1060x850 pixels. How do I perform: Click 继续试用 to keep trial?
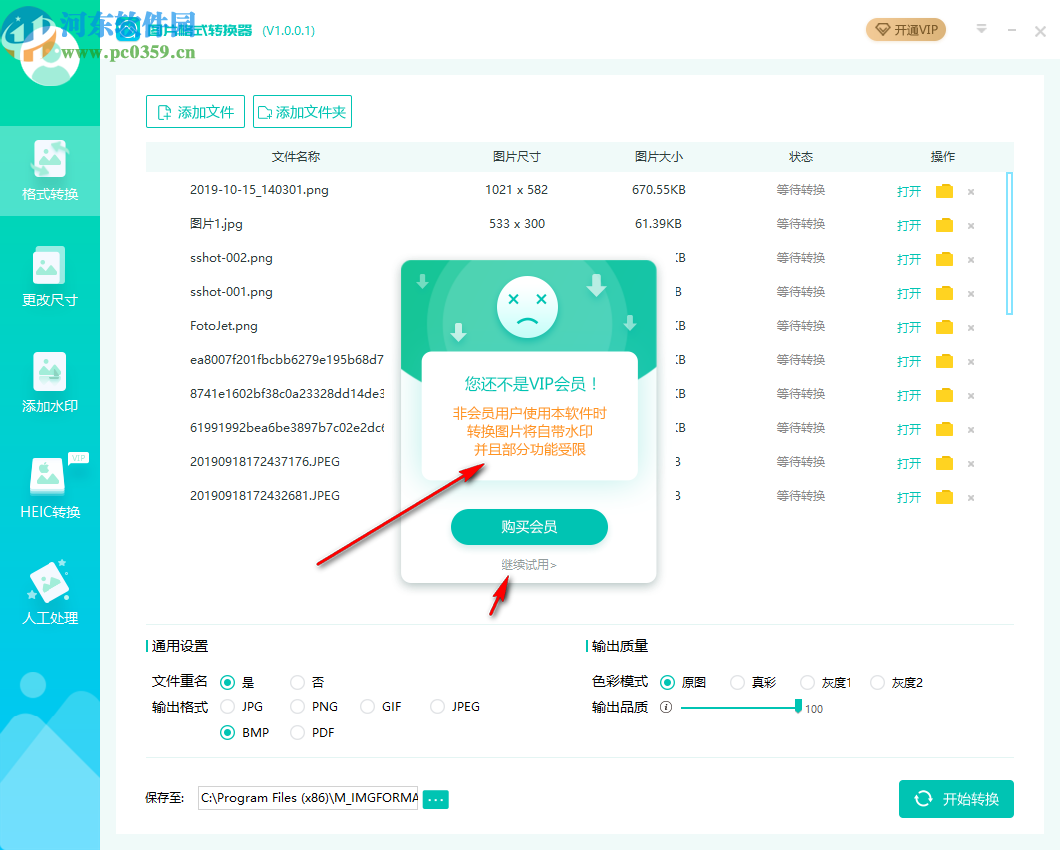click(x=528, y=564)
